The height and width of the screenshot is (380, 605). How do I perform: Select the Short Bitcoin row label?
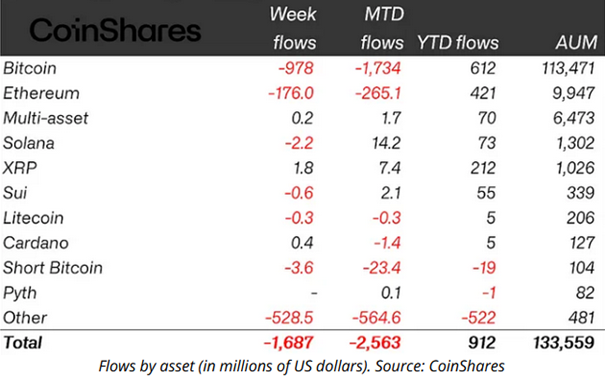click(x=53, y=268)
